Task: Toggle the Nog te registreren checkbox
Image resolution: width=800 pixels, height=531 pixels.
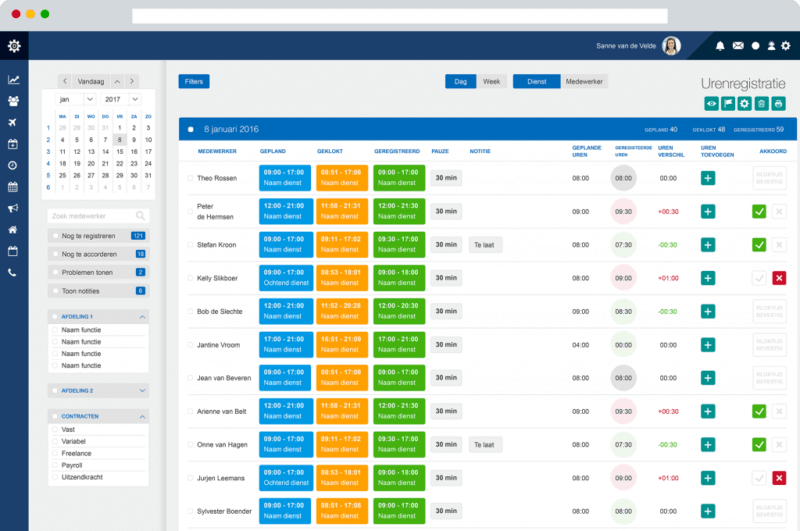Action: [55, 236]
